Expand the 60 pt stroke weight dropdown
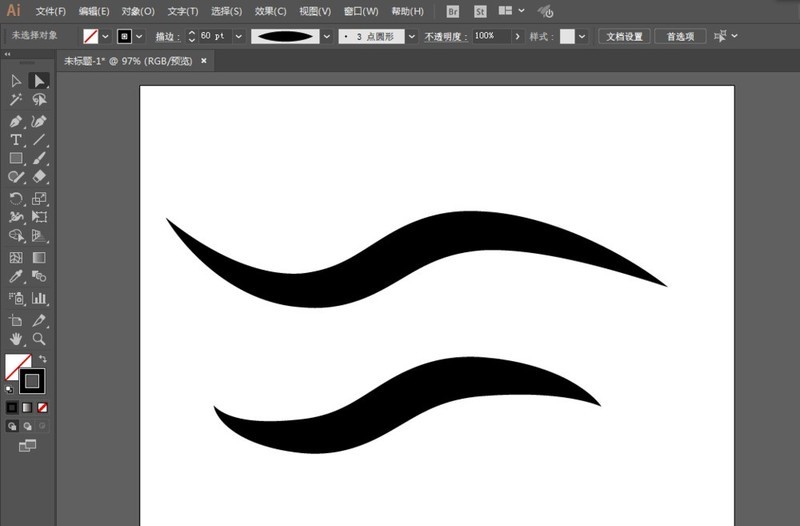Screen dimensions: 800x526 [x=238, y=36]
